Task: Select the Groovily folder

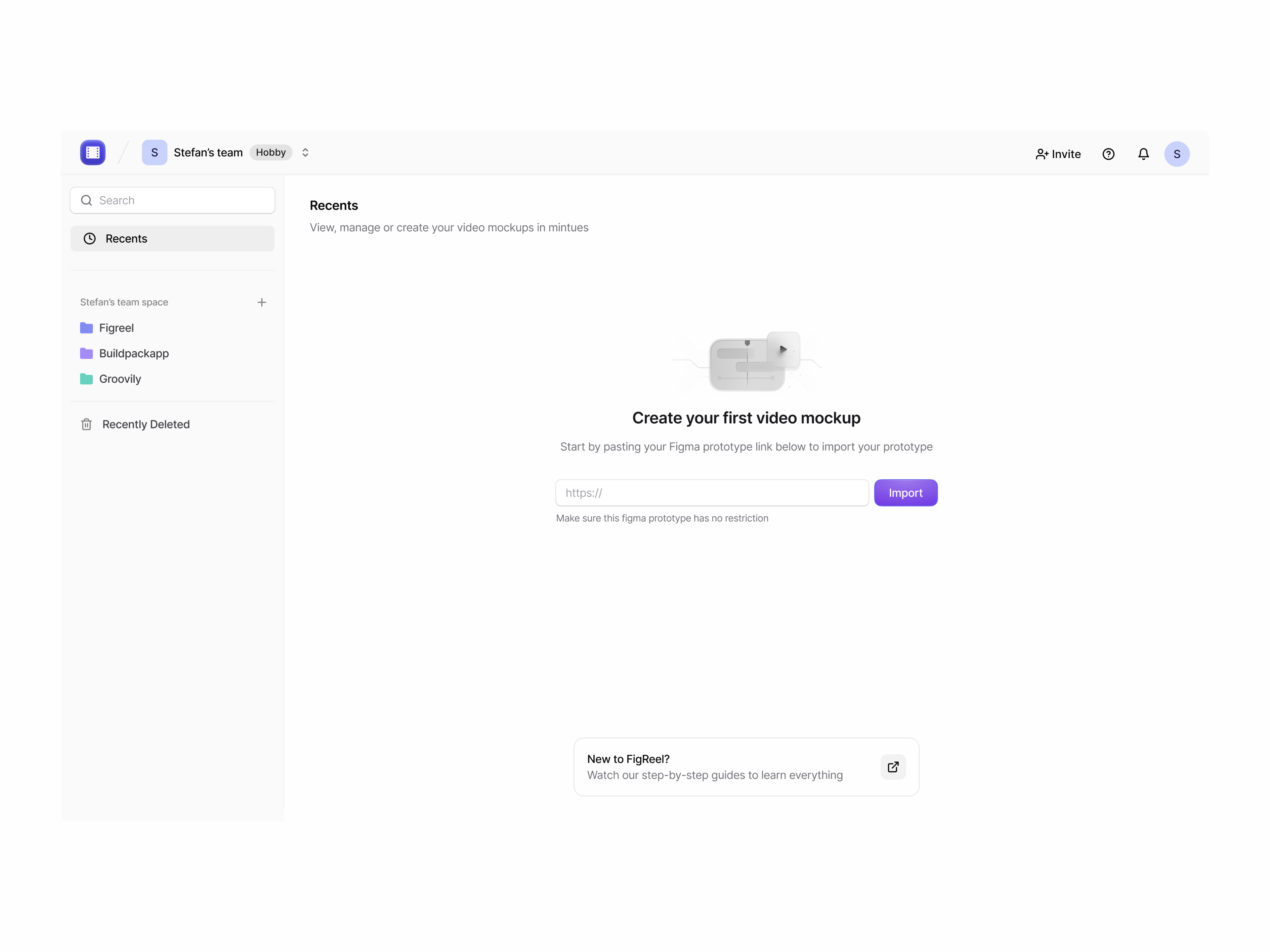Action: pos(120,379)
